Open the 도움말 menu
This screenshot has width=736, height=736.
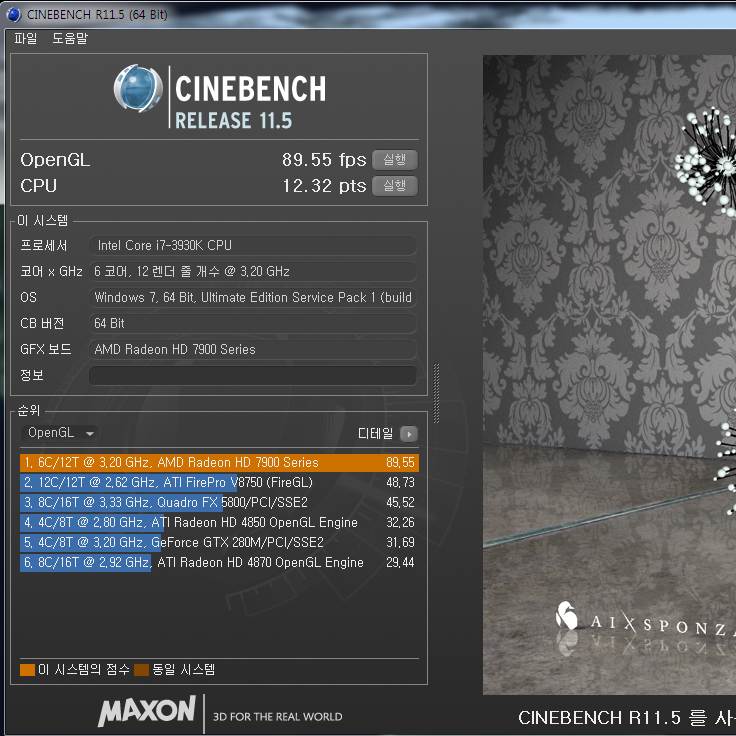(70, 38)
